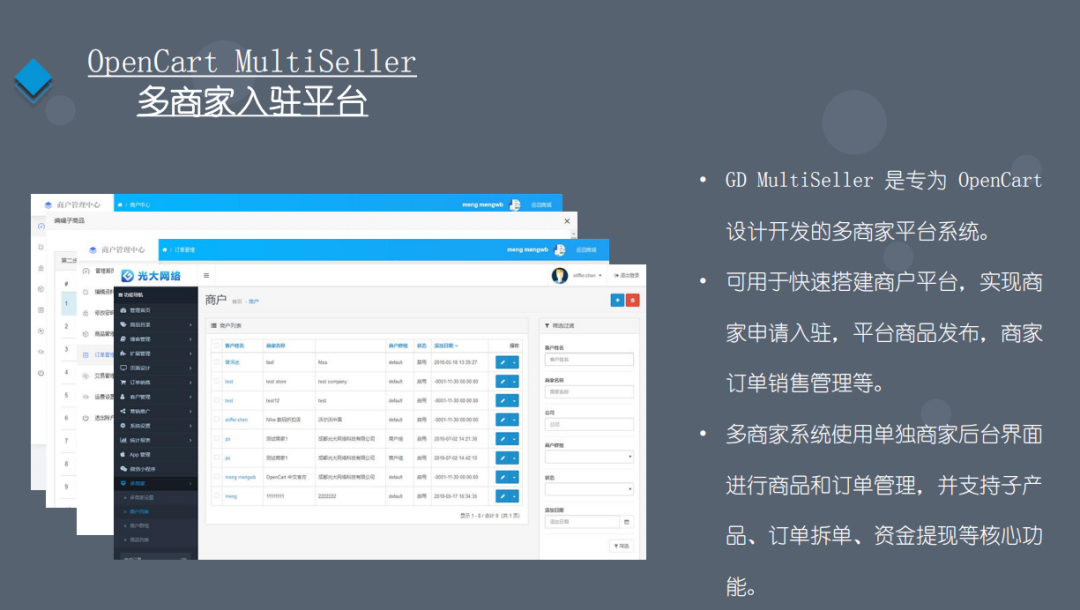
Task: Click the blue diamond slide logo
Action: coord(33,79)
